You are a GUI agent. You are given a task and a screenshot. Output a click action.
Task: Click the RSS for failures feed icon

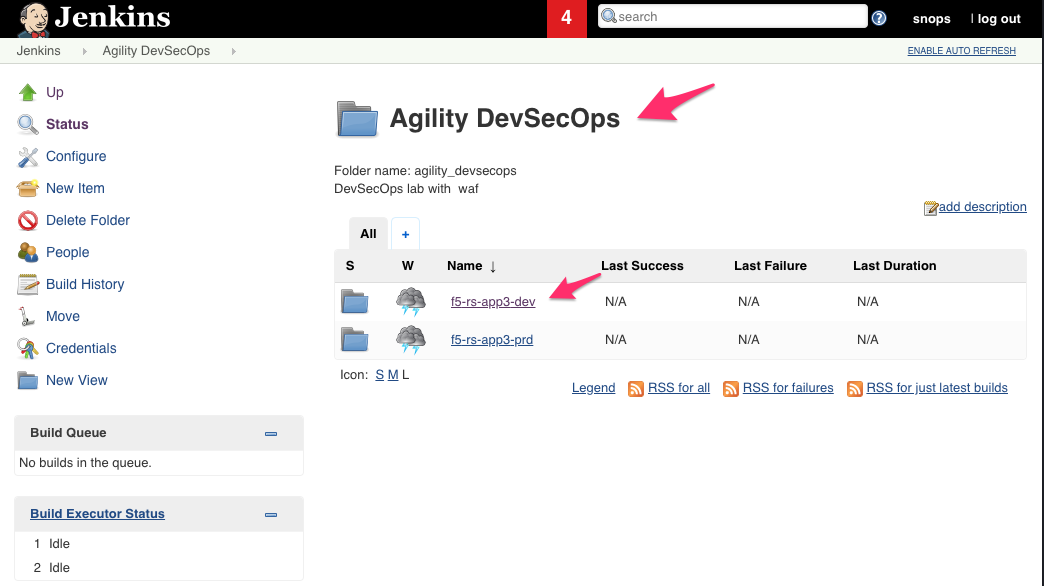pyautogui.click(x=730, y=389)
